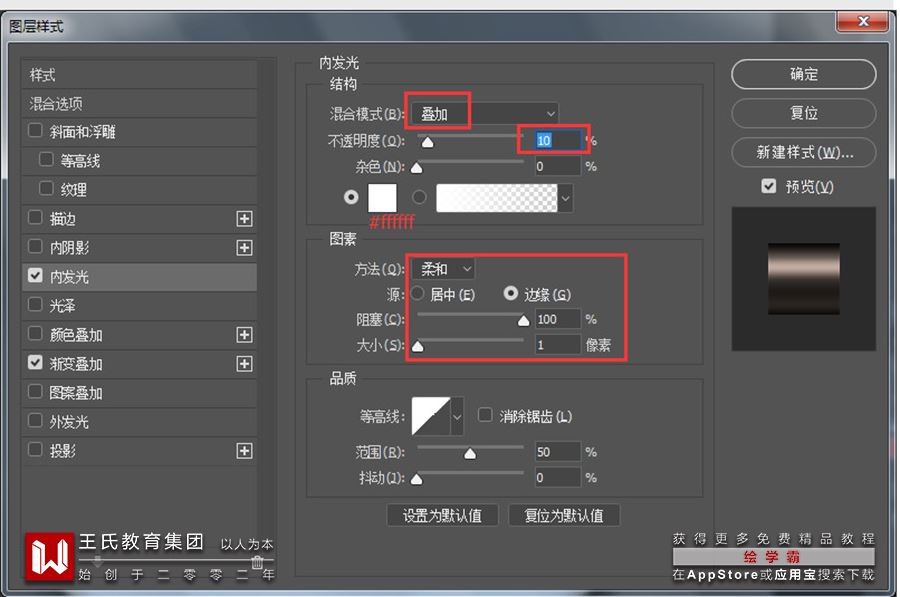The width and height of the screenshot is (900, 597).
Task: Open the white glow color swatch
Action: [x=382, y=198]
